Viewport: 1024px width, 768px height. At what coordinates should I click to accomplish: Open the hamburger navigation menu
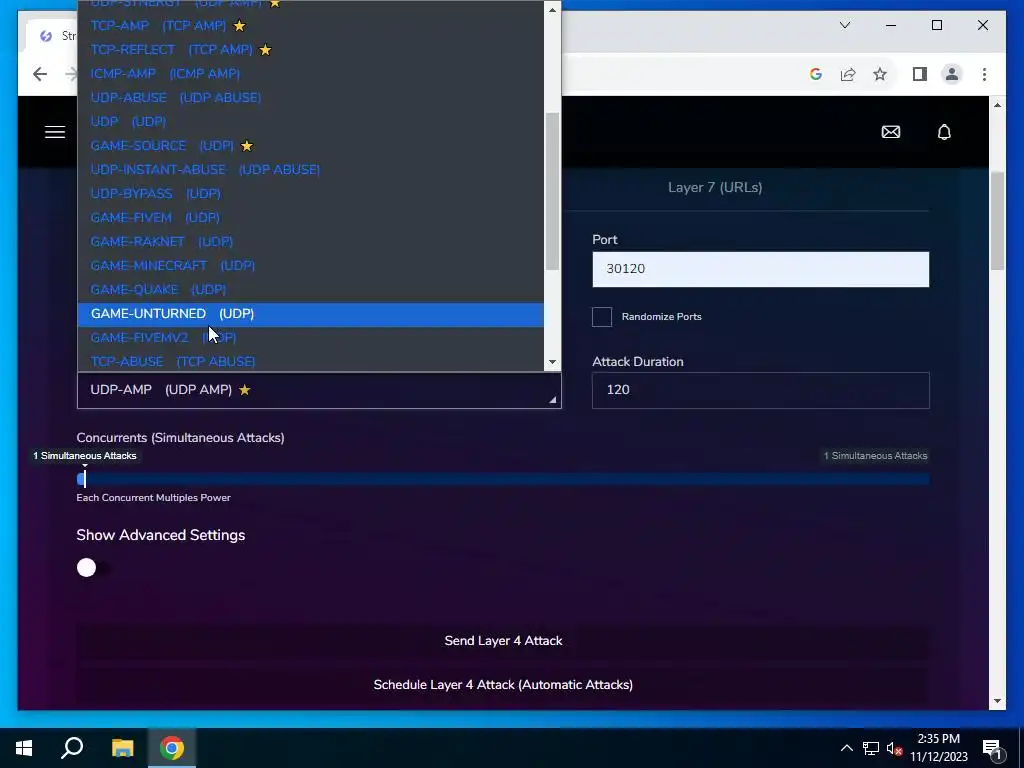coord(55,132)
